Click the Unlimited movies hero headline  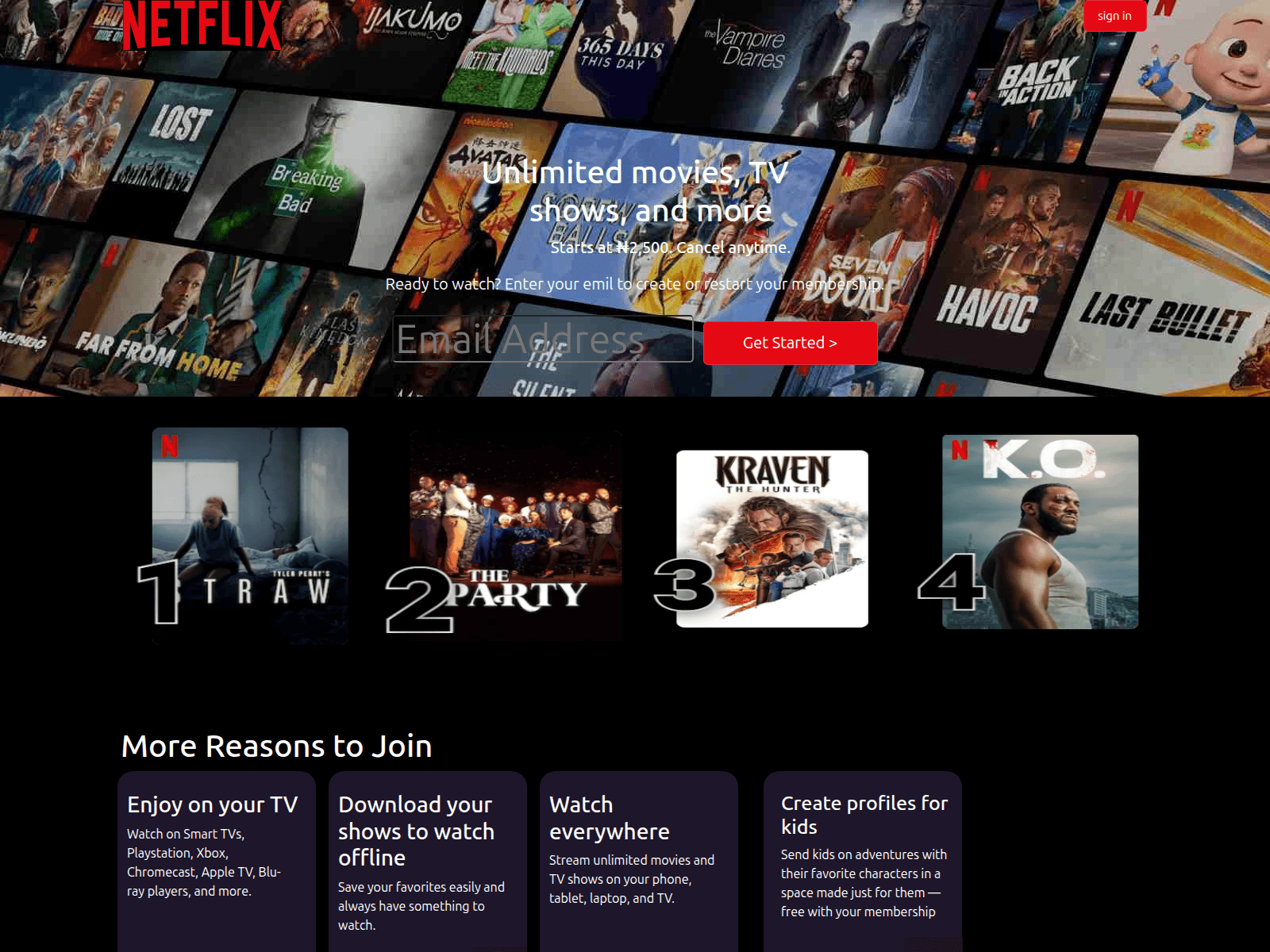(x=635, y=191)
